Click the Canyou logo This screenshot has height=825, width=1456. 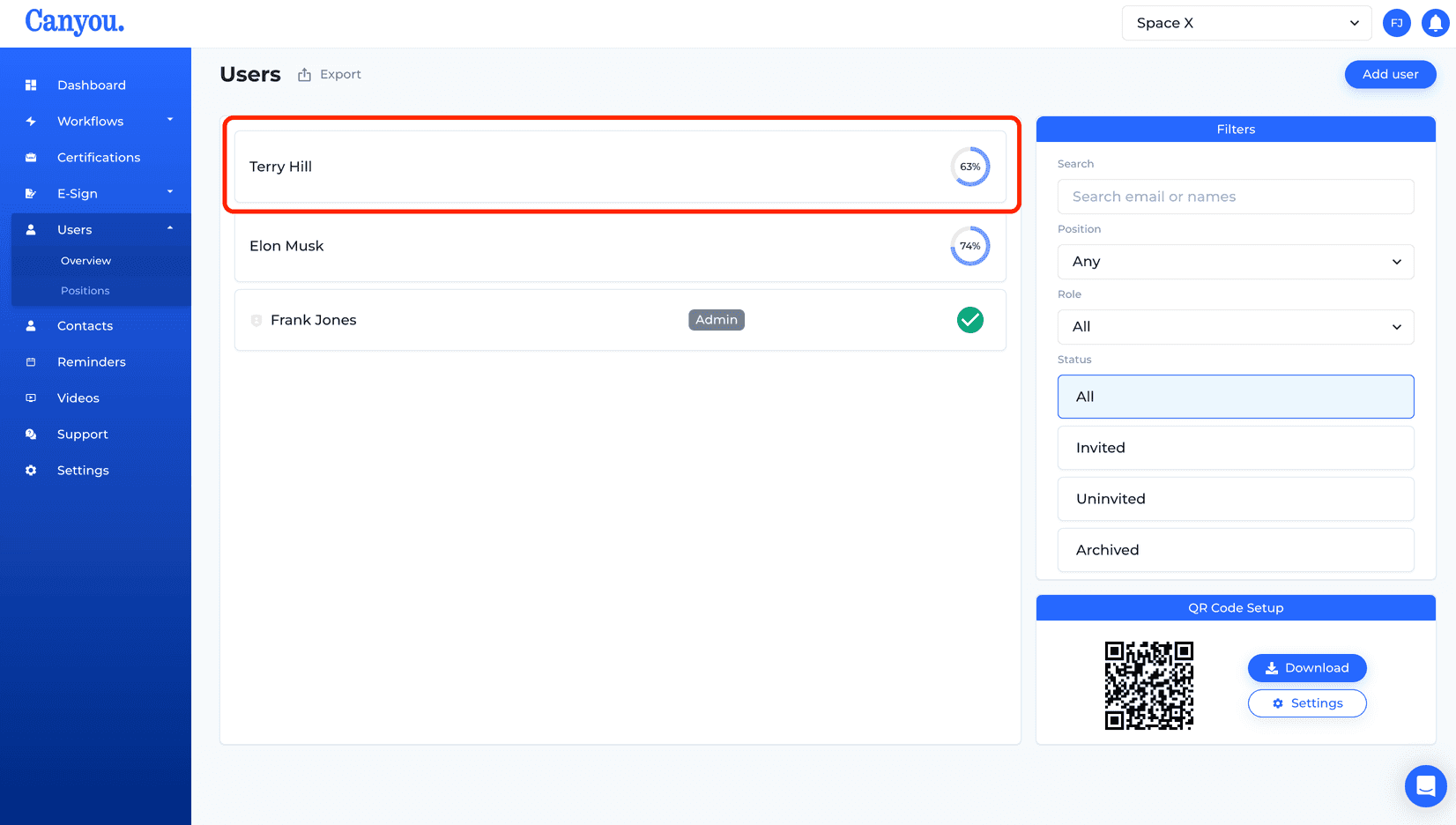pos(74,21)
